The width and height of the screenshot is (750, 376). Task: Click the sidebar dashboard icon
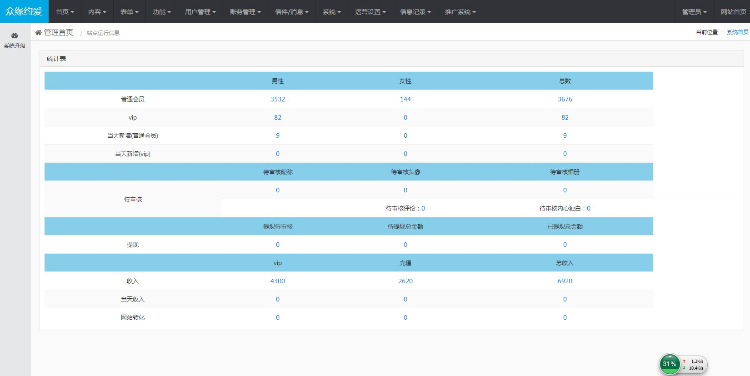(x=14, y=35)
